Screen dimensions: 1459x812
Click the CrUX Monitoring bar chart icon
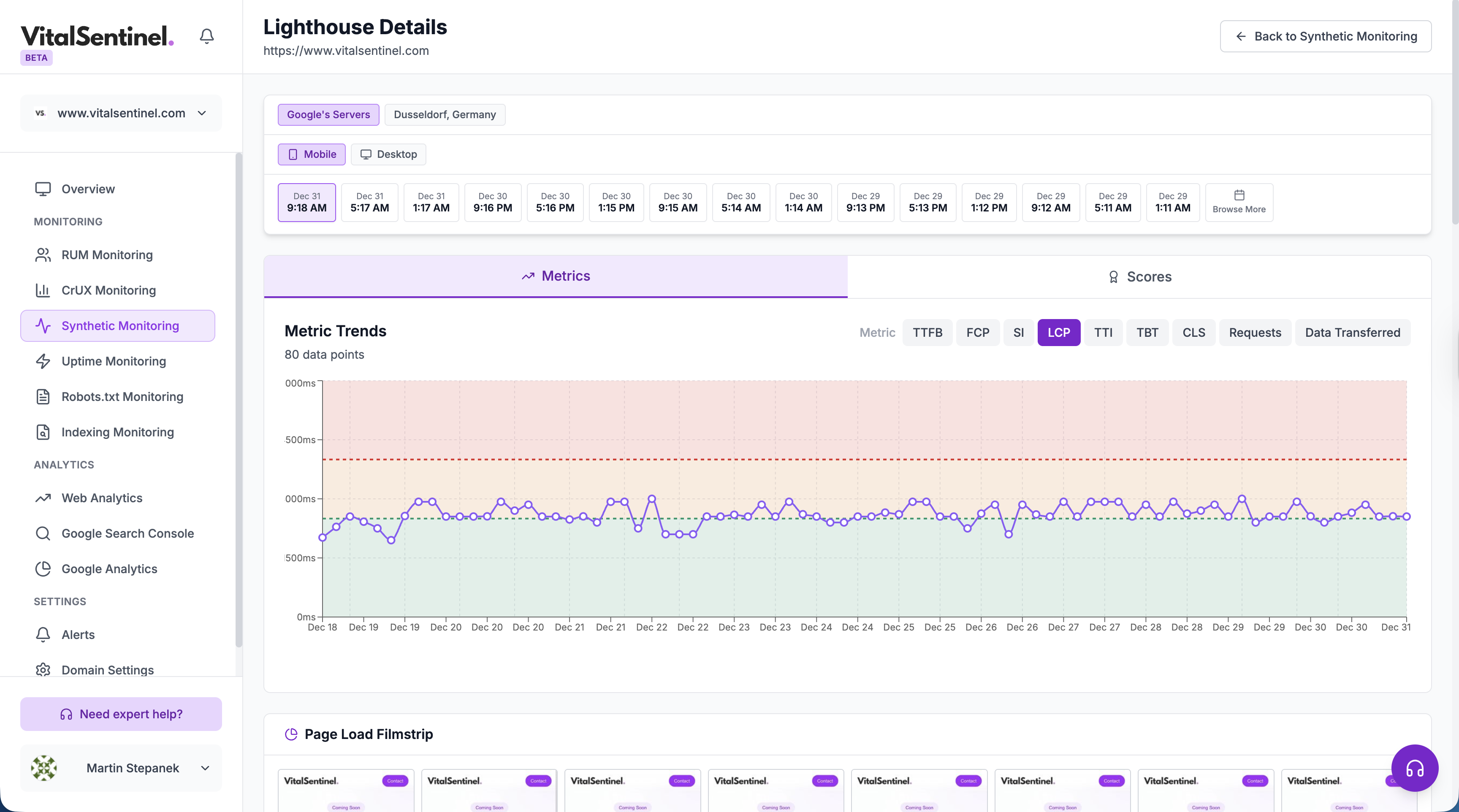(43, 290)
